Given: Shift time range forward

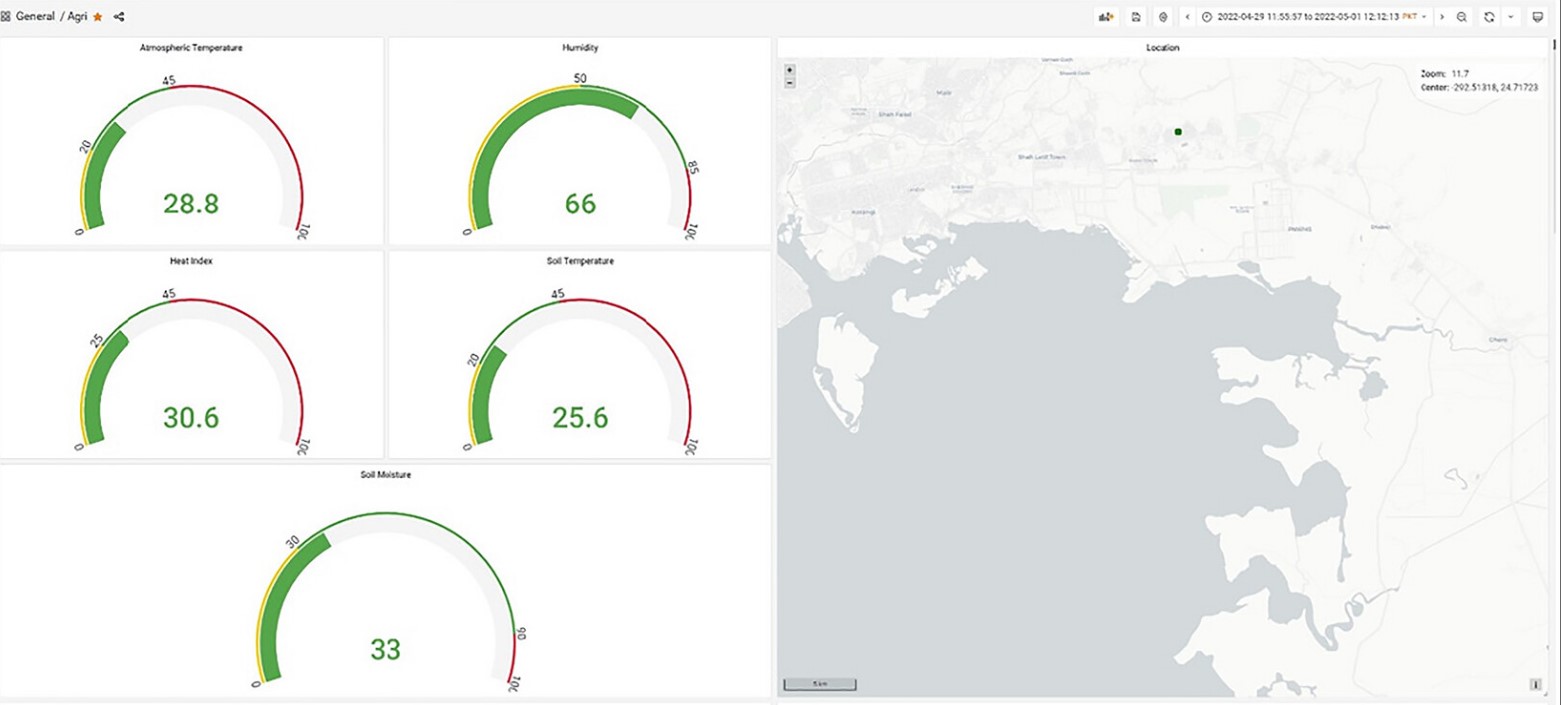Looking at the screenshot, I should click(1442, 17).
